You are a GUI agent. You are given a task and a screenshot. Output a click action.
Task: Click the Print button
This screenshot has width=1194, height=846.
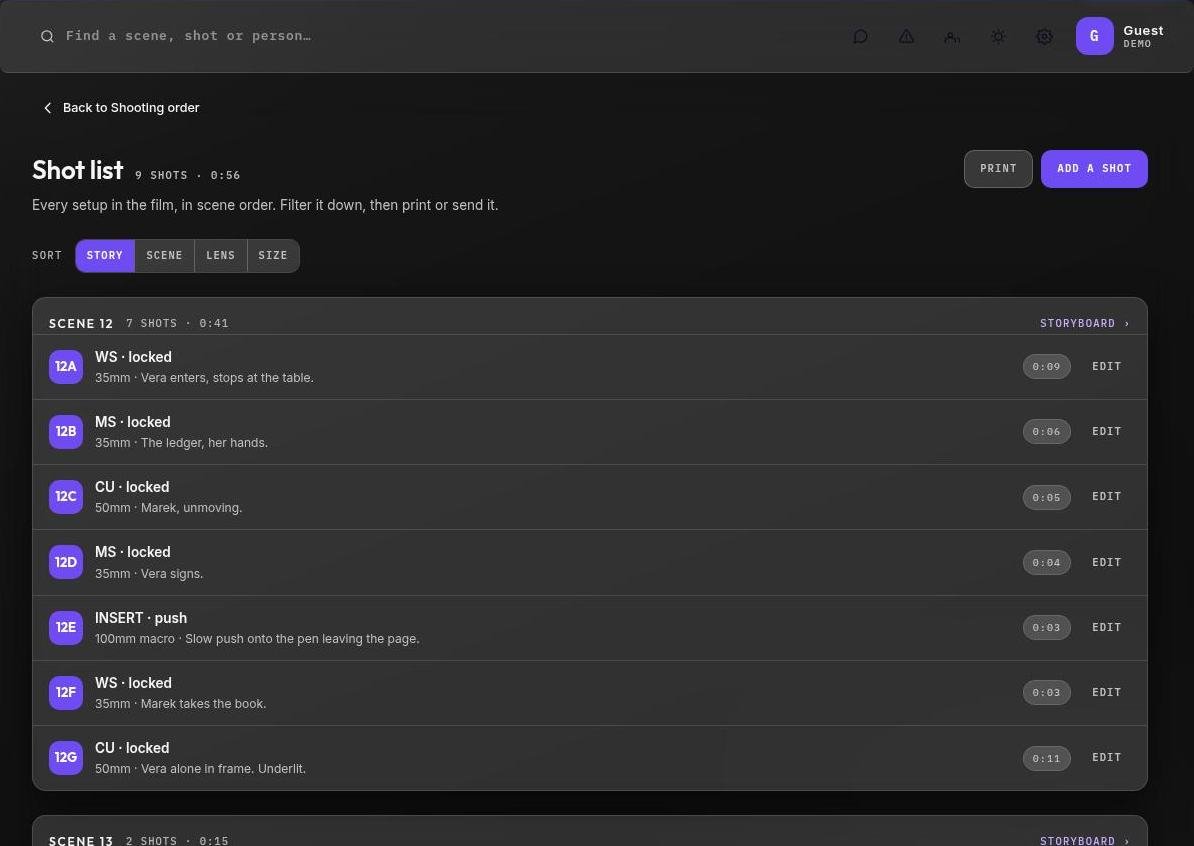click(998, 169)
